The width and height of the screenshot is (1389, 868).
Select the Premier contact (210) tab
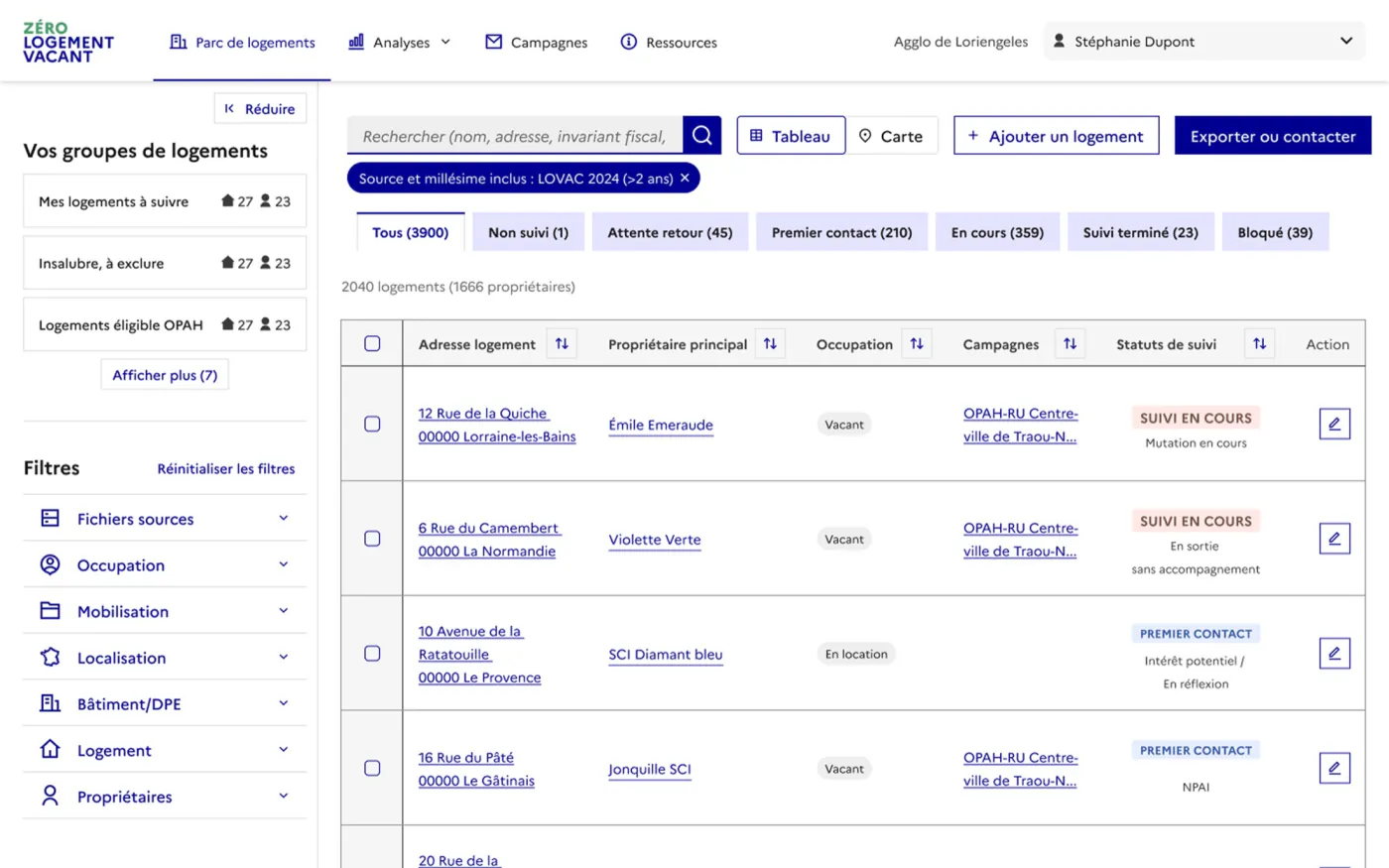click(841, 232)
